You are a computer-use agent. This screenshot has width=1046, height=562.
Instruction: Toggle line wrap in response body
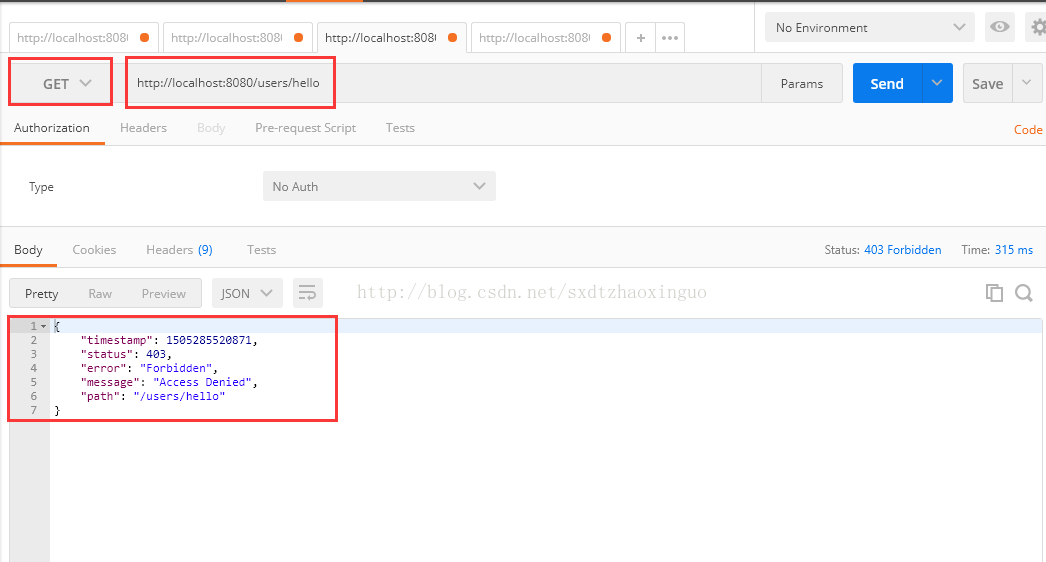(x=308, y=293)
